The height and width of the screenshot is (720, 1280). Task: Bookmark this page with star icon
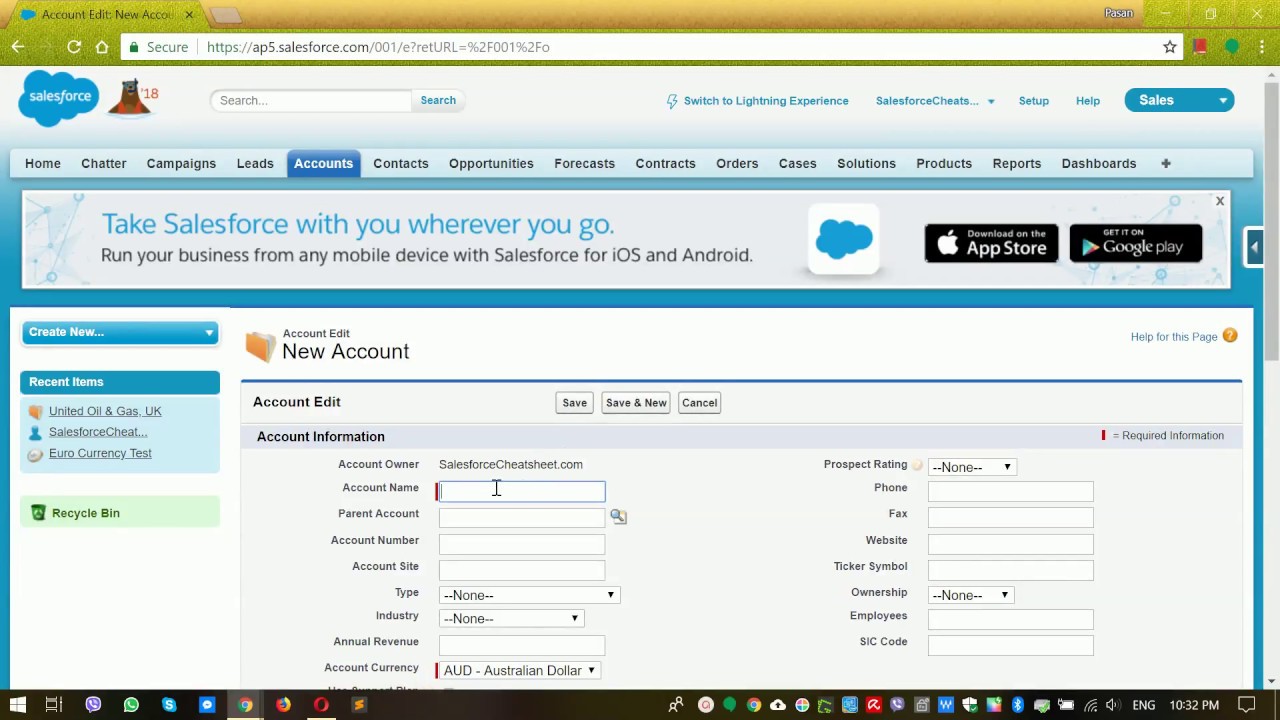[x=1170, y=47]
